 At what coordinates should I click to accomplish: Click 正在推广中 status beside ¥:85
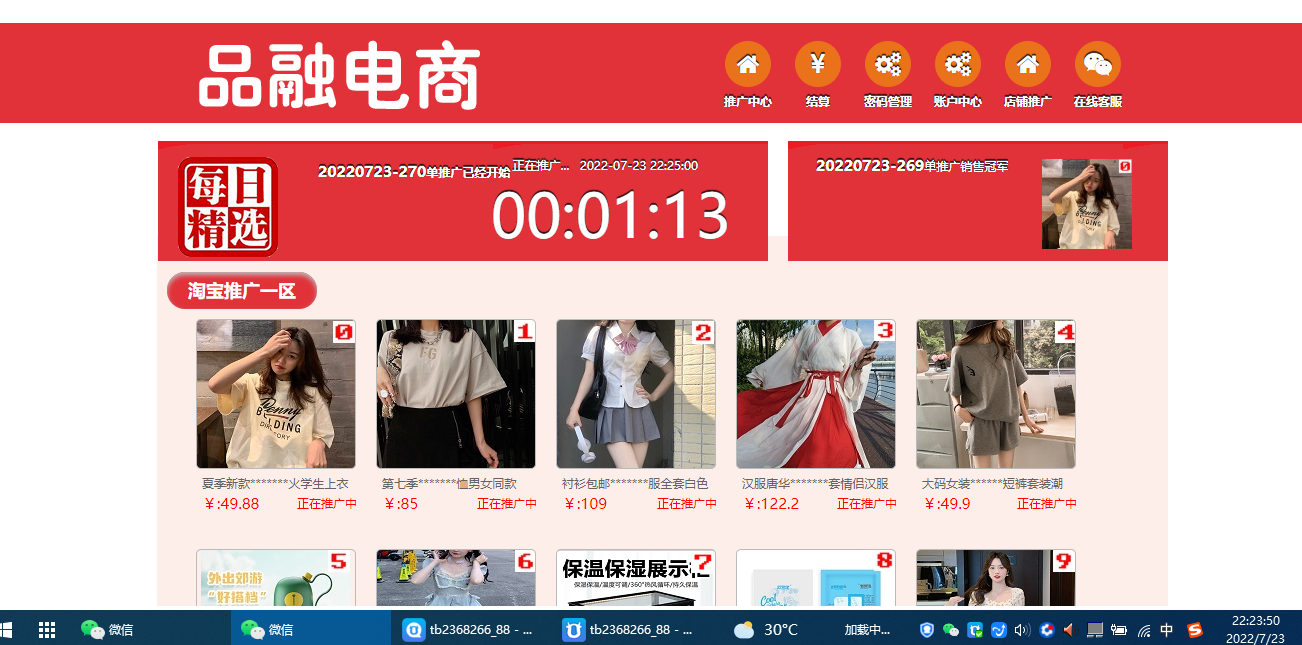click(507, 504)
